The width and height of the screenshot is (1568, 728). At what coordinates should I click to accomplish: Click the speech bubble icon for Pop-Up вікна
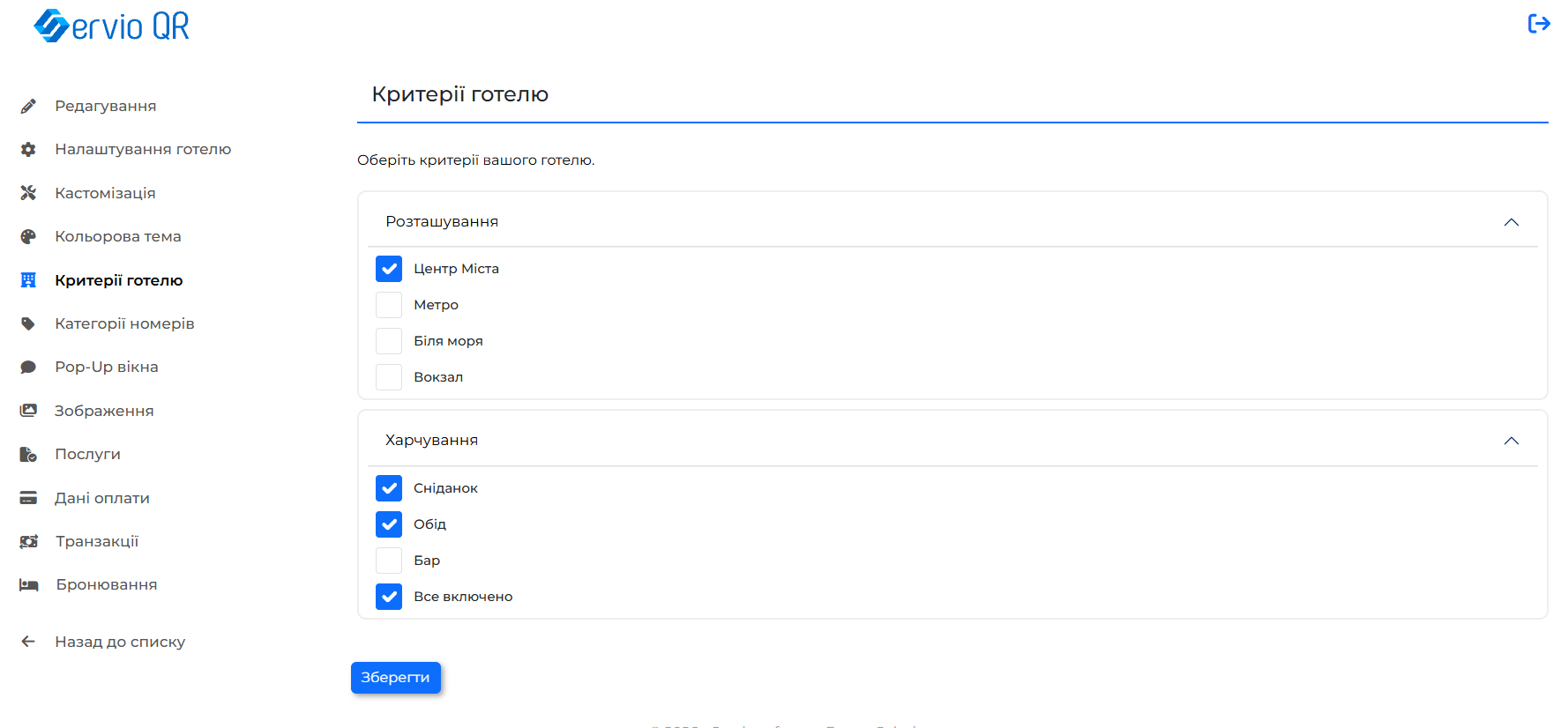(28, 367)
